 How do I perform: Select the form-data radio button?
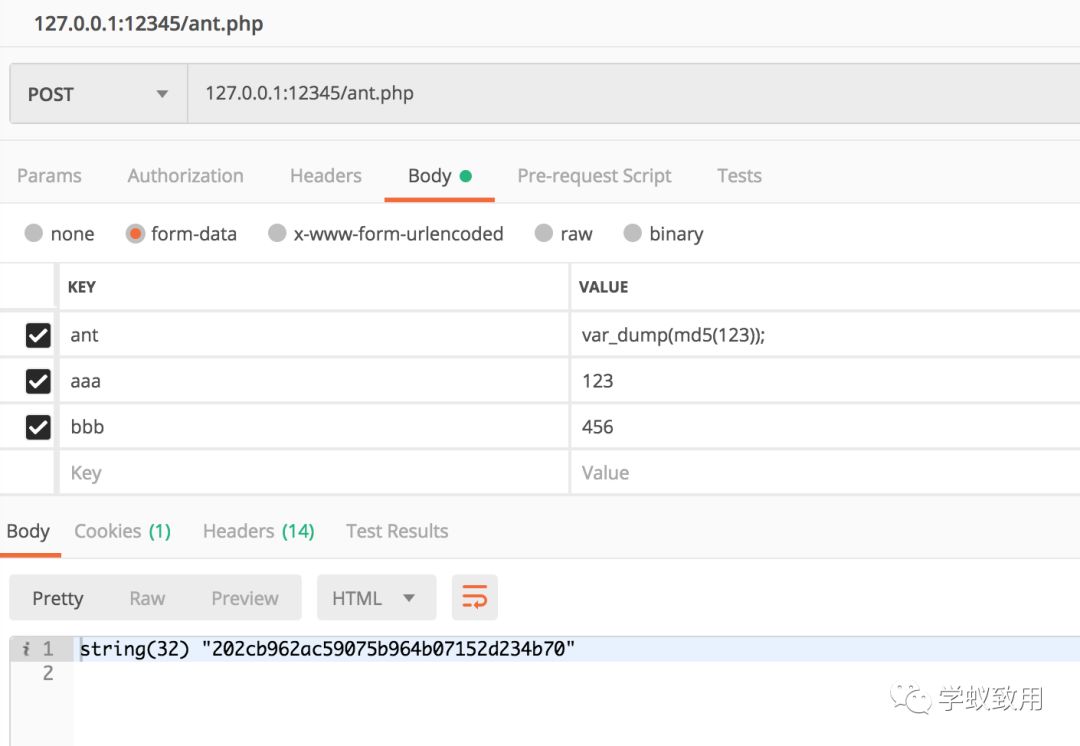click(135, 234)
